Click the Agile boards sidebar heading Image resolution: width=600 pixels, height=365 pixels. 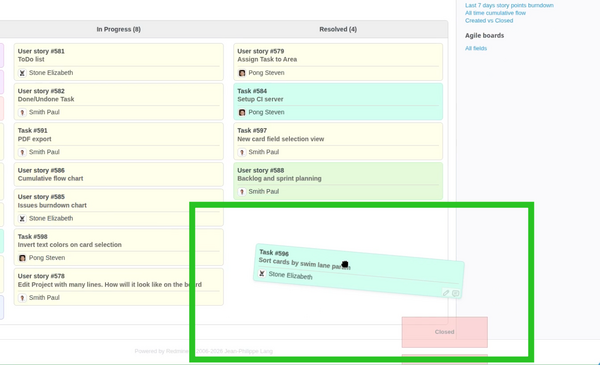[484, 36]
